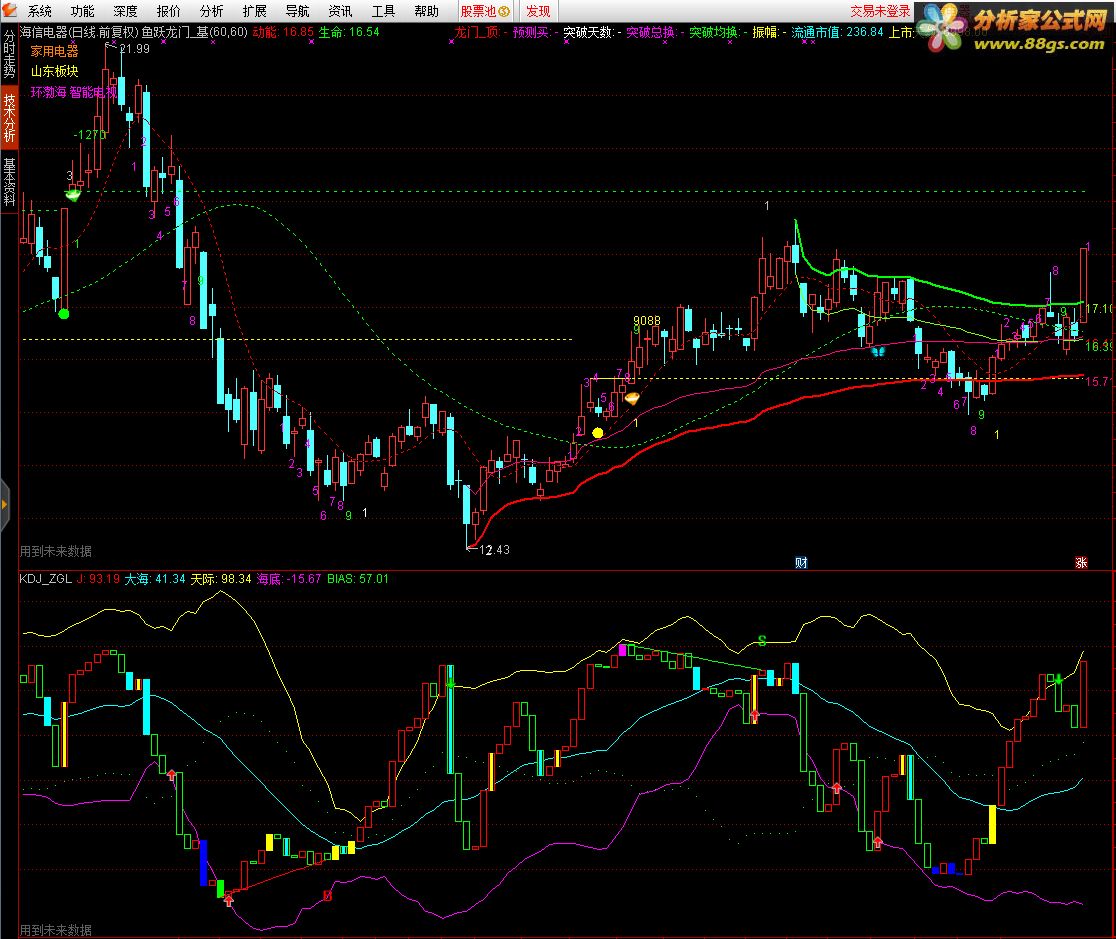Click the 智能电视 concept label
Screen dimensions: 1116x939
click(x=93, y=92)
